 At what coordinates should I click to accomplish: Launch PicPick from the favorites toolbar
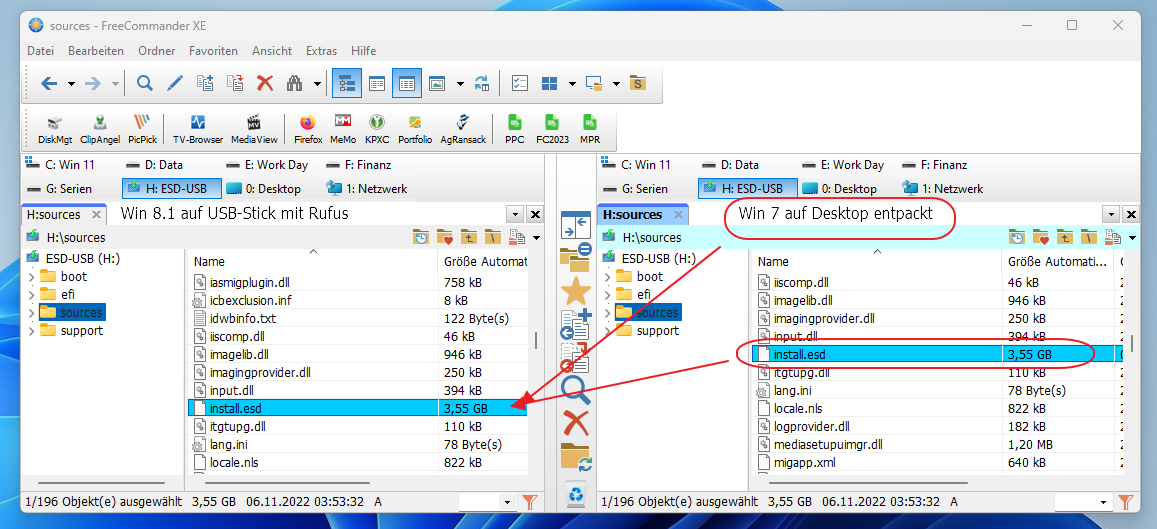(x=142, y=130)
